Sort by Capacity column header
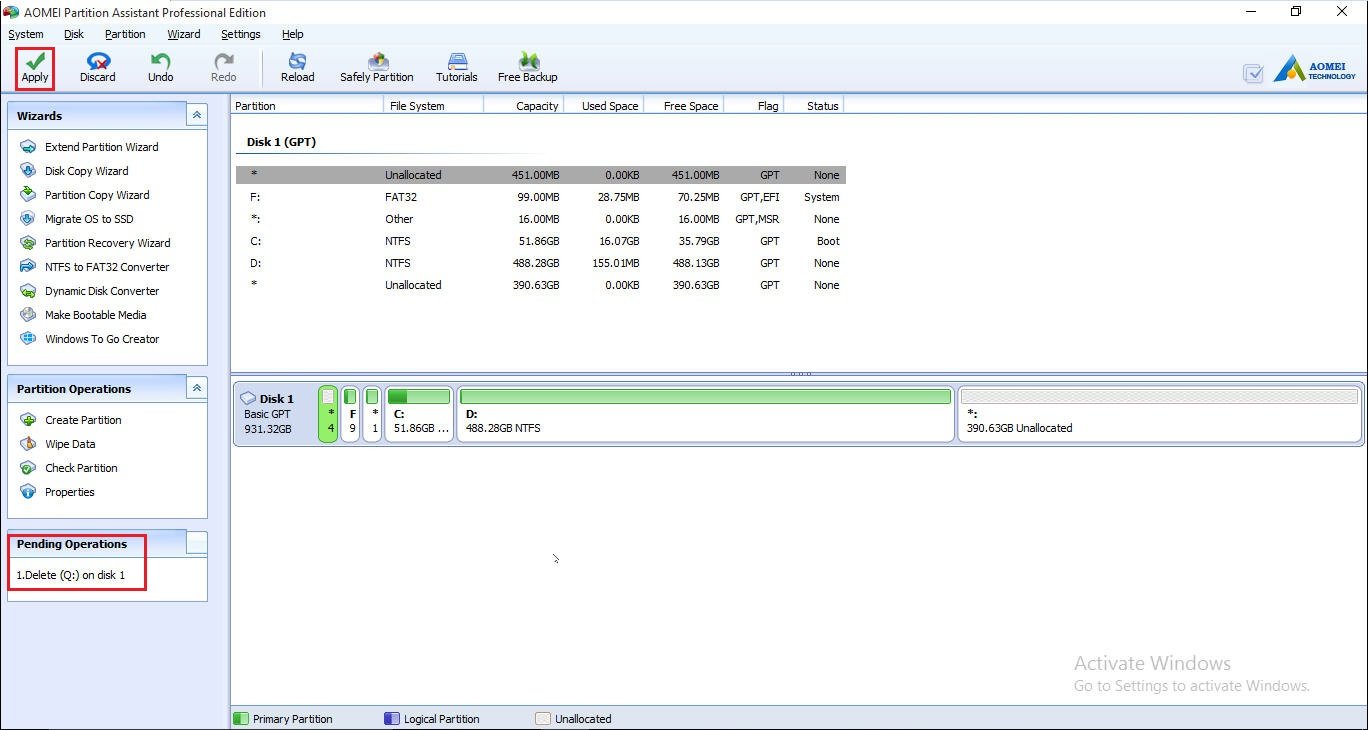The width and height of the screenshot is (1368, 730). click(524, 105)
